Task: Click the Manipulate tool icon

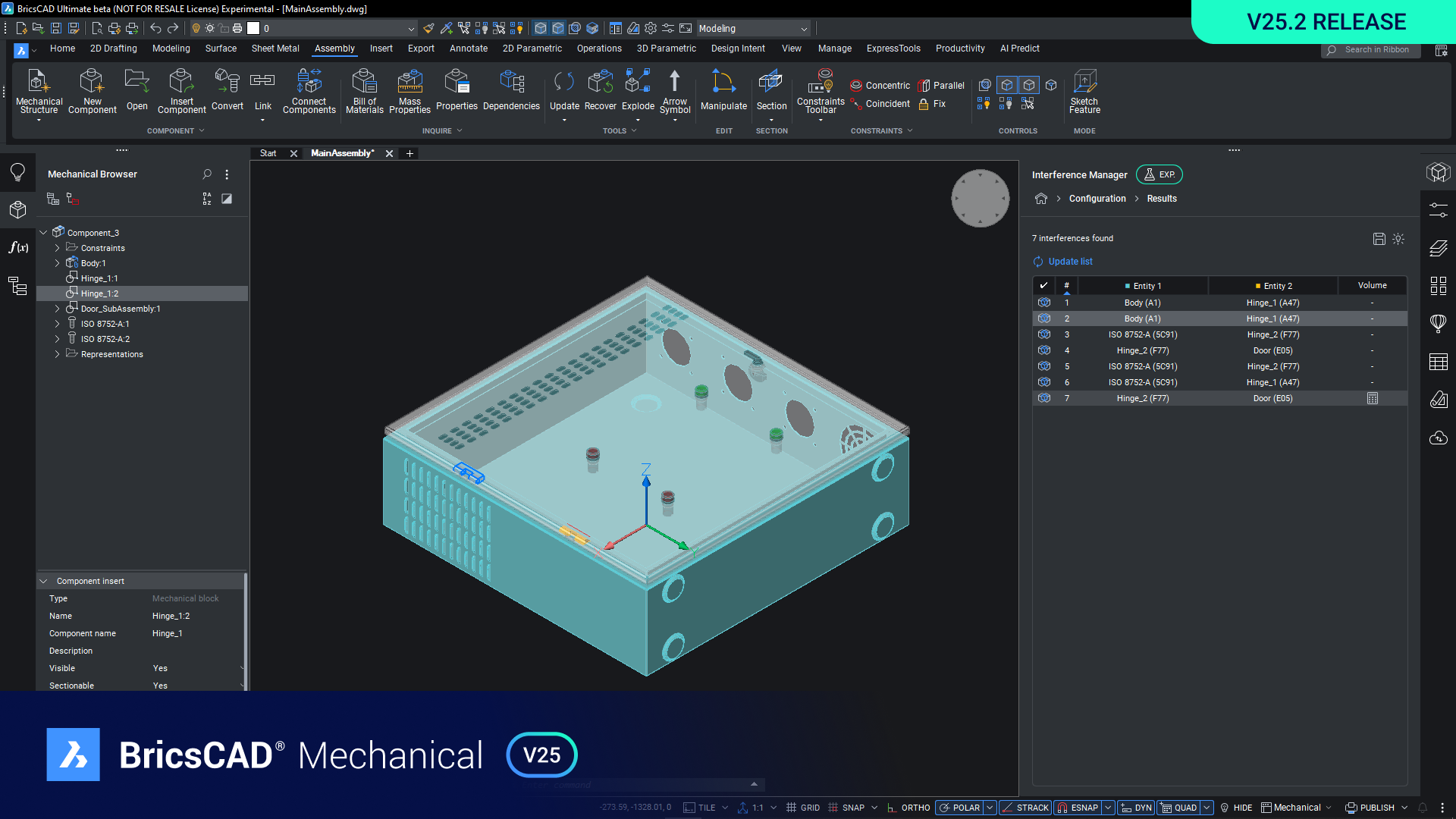Action: [723, 82]
